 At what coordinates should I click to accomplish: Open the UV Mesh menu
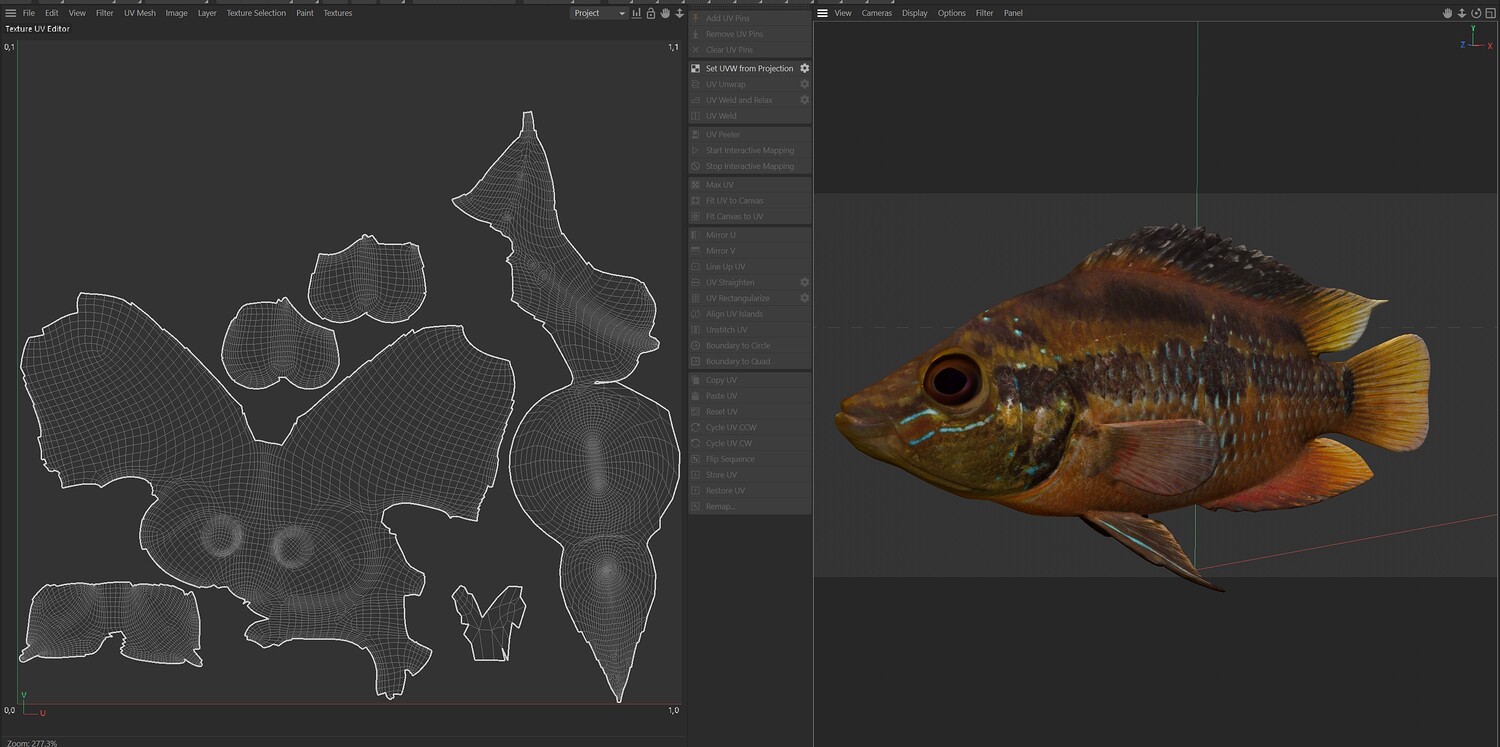[x=140, y=13]
